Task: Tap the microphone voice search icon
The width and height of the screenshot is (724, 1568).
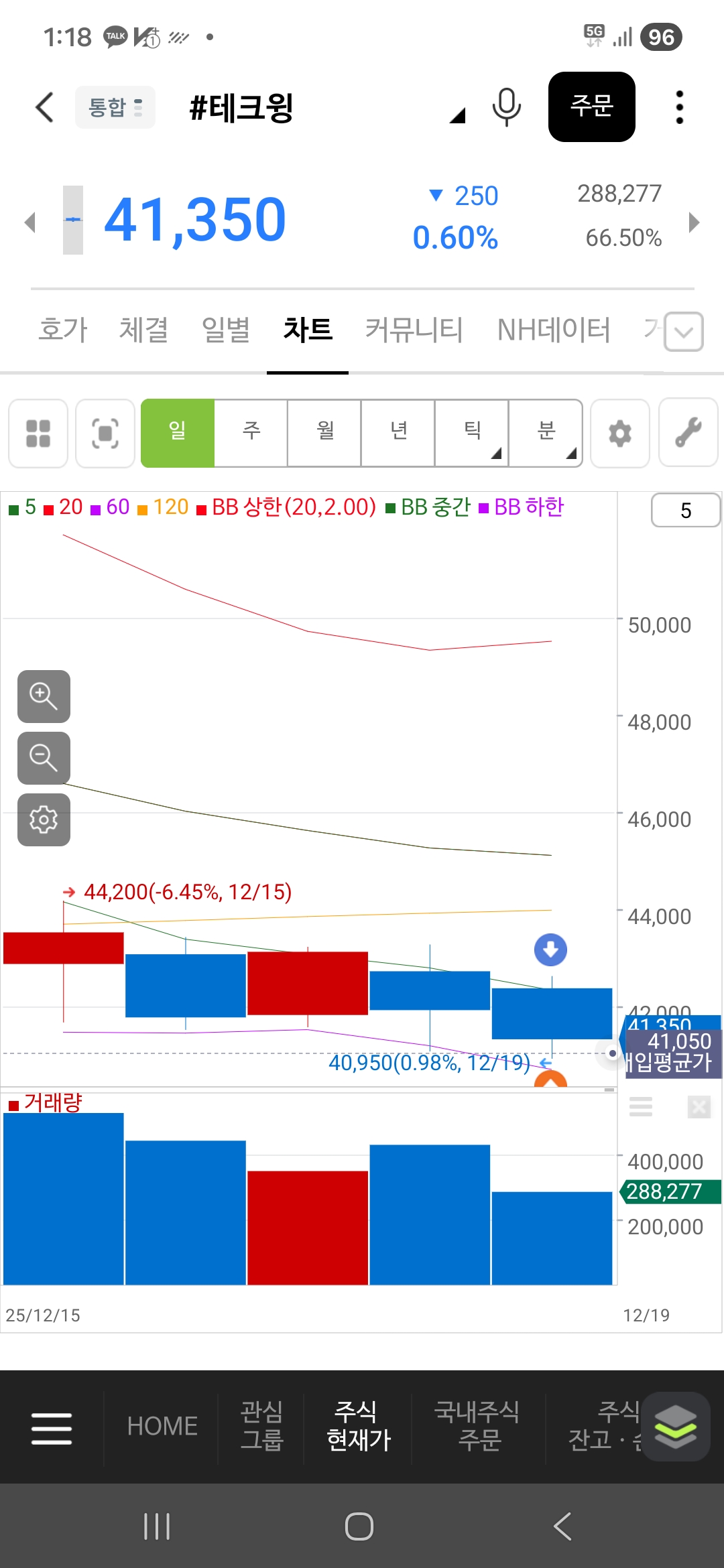Action: point(506,107)
